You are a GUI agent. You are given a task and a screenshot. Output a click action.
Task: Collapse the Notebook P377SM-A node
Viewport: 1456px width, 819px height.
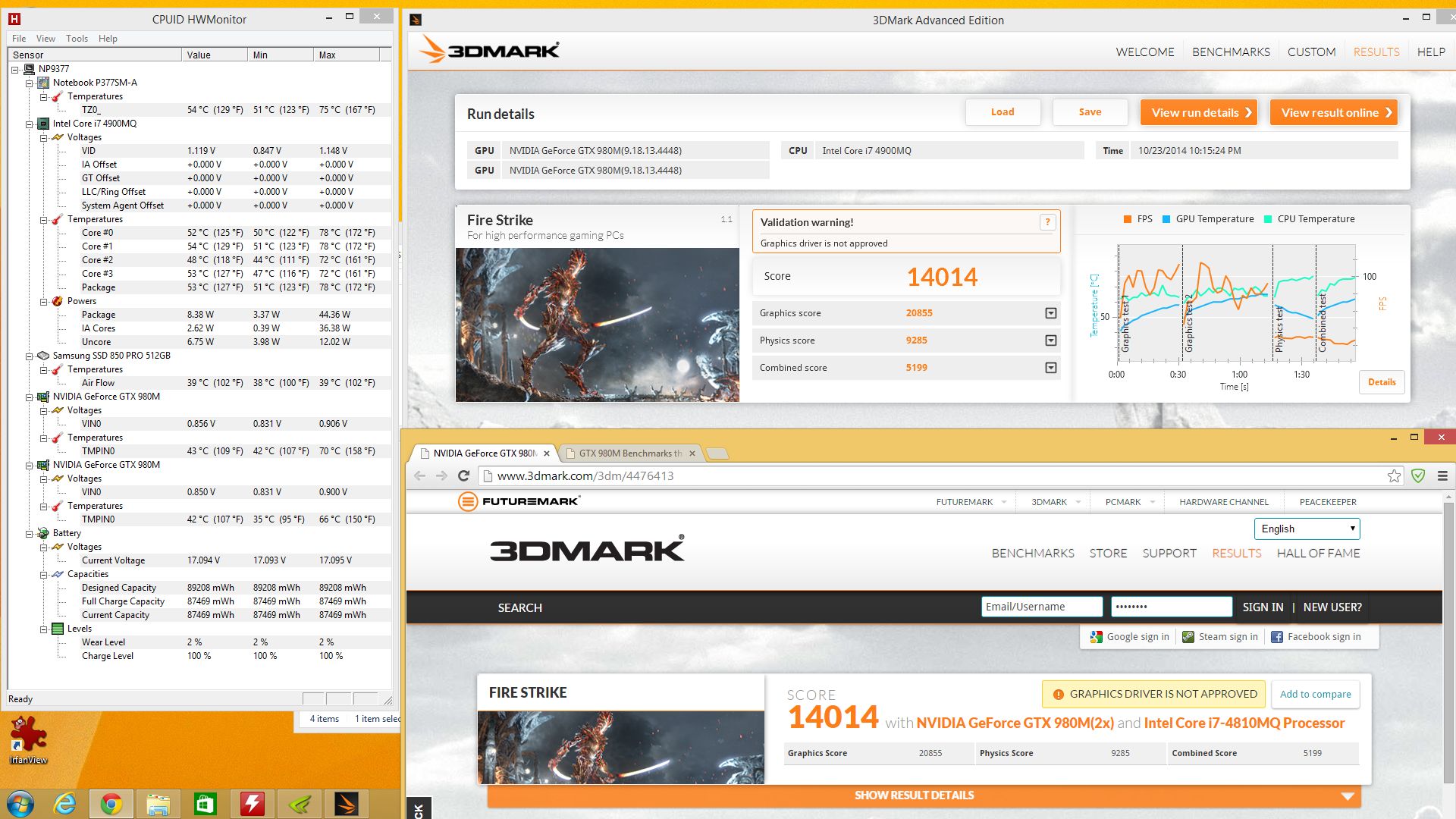click(x=29, y=83)
